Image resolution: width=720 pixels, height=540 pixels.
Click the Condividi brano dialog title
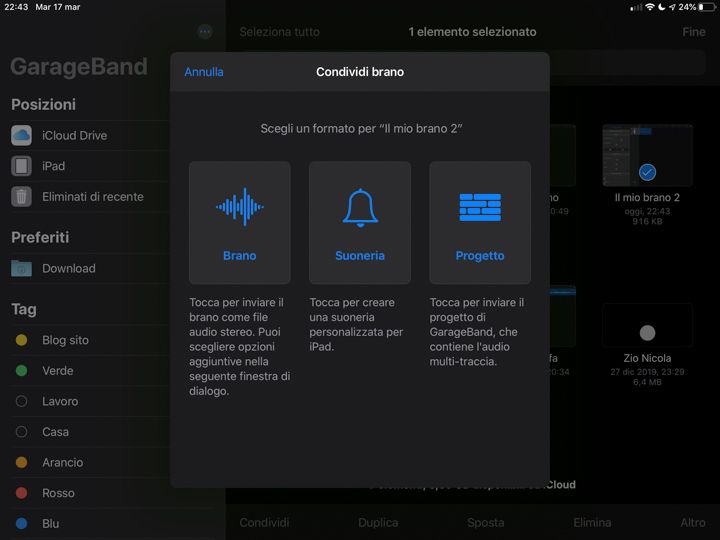pos(360,72)
